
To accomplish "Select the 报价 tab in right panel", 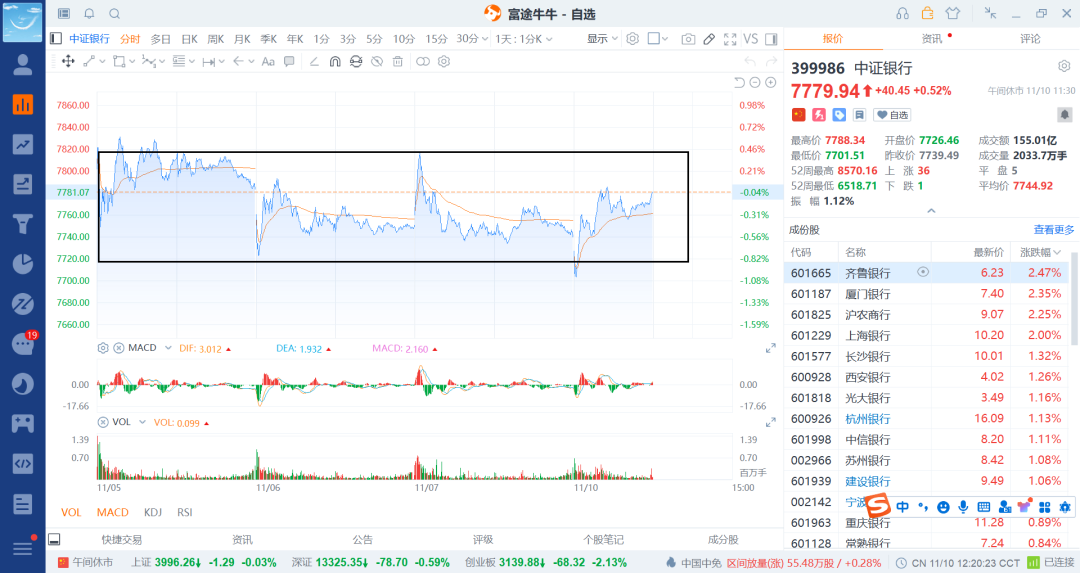I will pyautogui.click(x=833, y=39).
